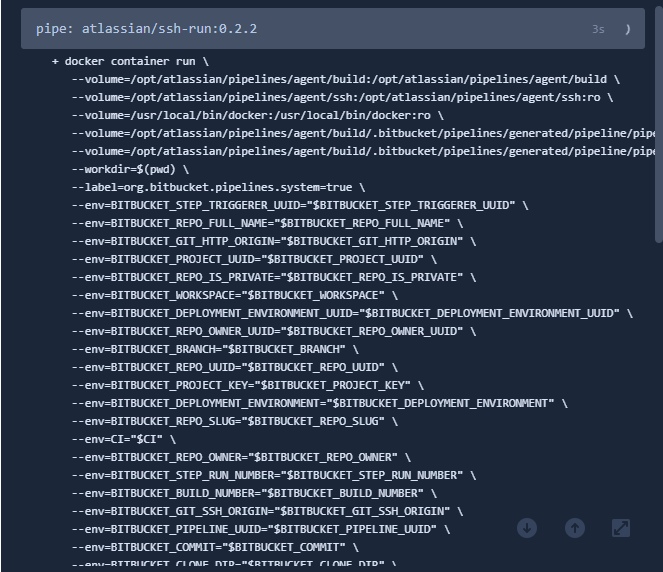Select the '+ docker container run' line
The image size is (663, 572).
click(x=130, y=62)
